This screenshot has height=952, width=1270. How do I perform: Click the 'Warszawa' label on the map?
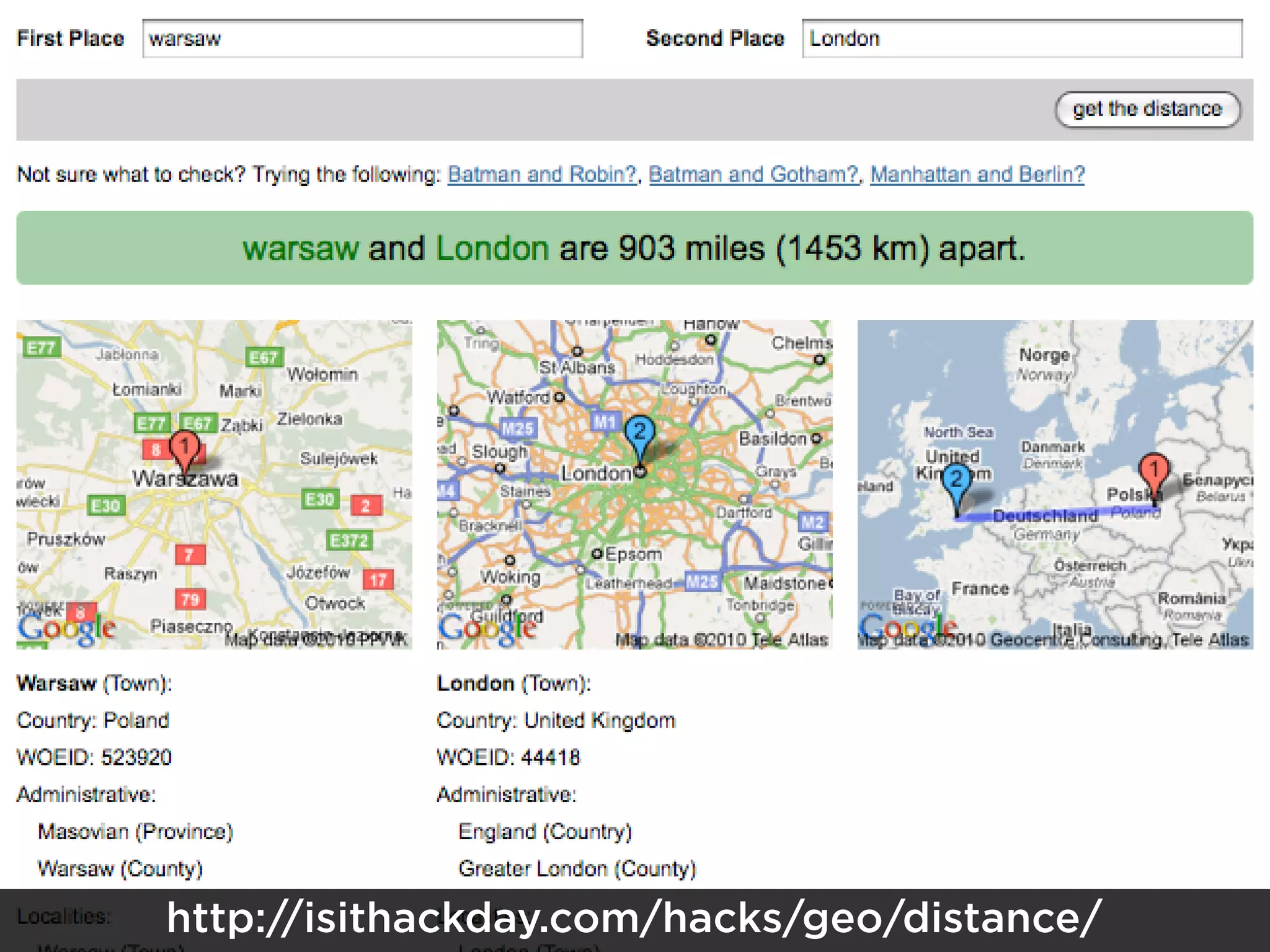pyautogui.click(x=185, y=478)
